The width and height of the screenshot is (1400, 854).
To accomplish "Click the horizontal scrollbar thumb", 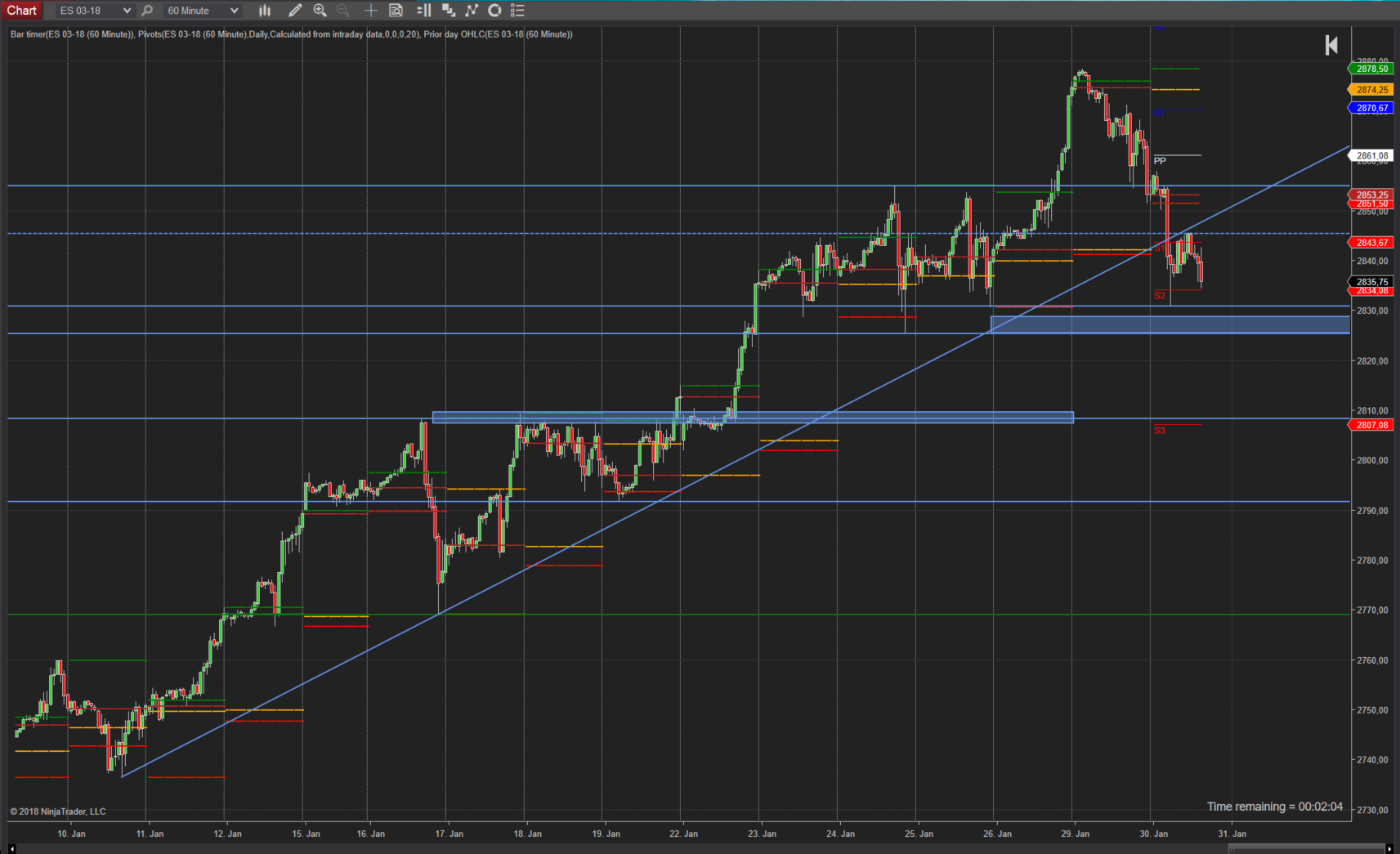I will 1306,849.
